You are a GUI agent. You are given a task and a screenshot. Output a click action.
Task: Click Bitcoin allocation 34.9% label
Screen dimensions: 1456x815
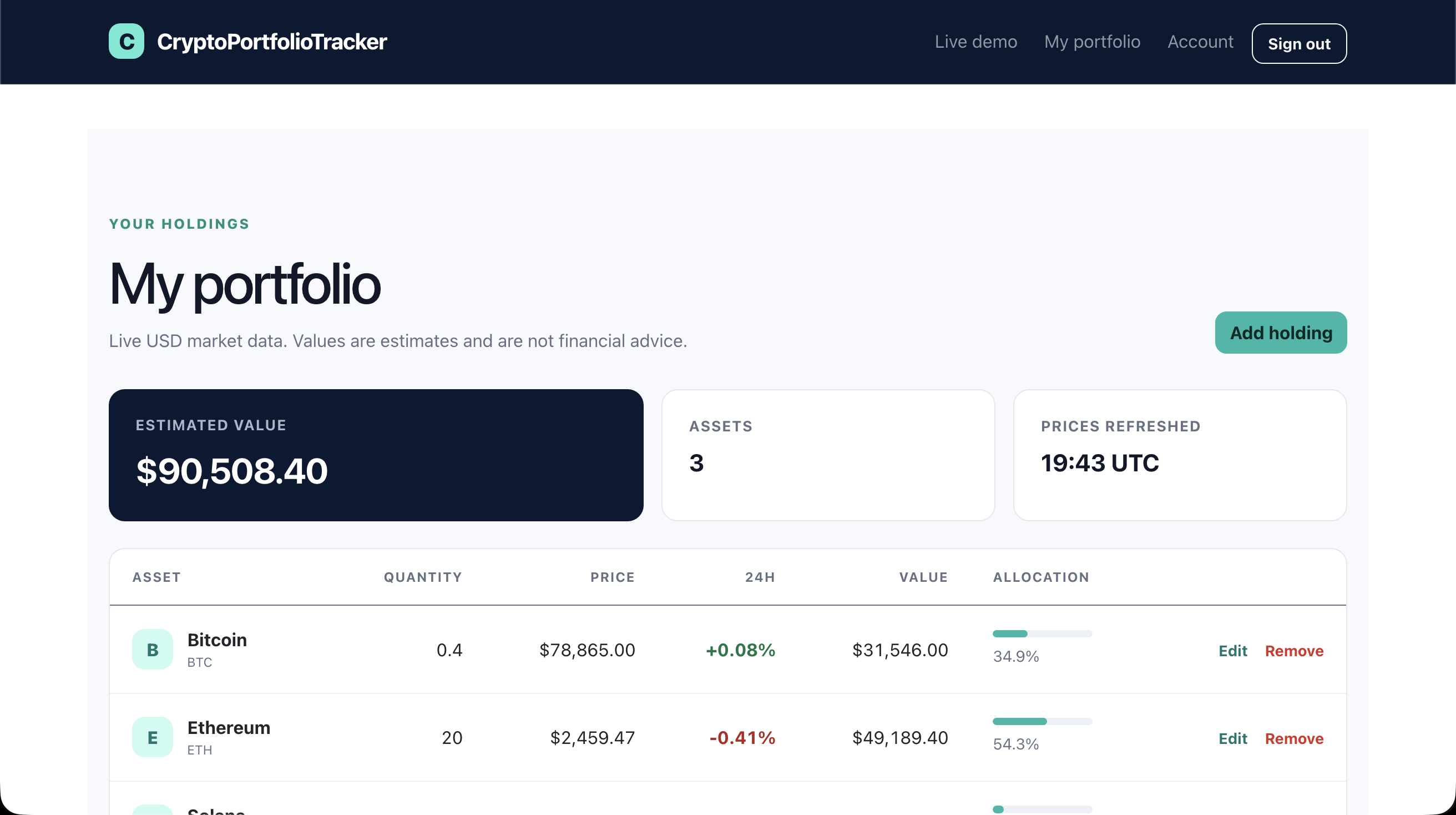[x=1015, y=656]
